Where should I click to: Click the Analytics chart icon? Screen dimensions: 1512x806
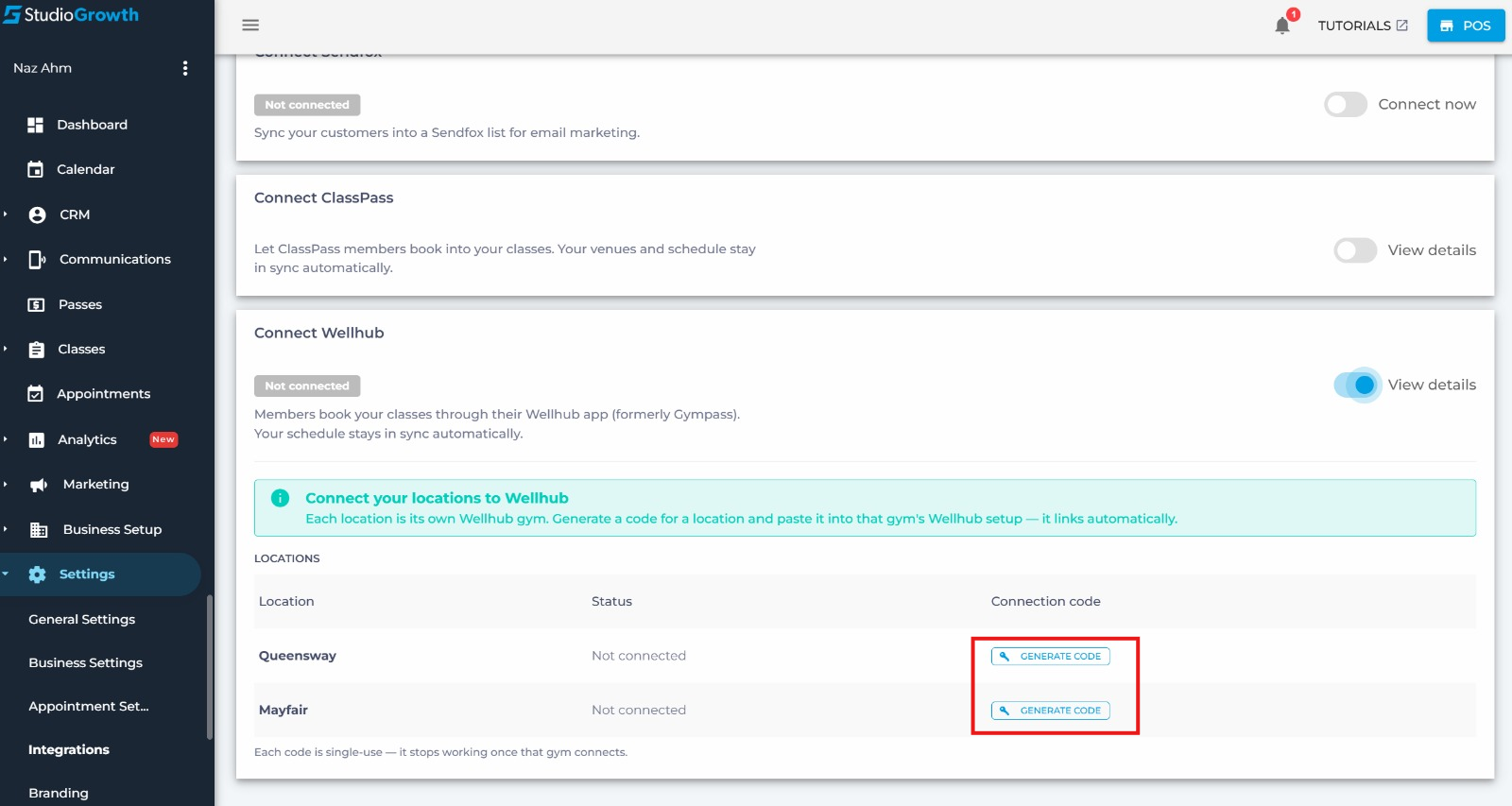pos(37,439)
